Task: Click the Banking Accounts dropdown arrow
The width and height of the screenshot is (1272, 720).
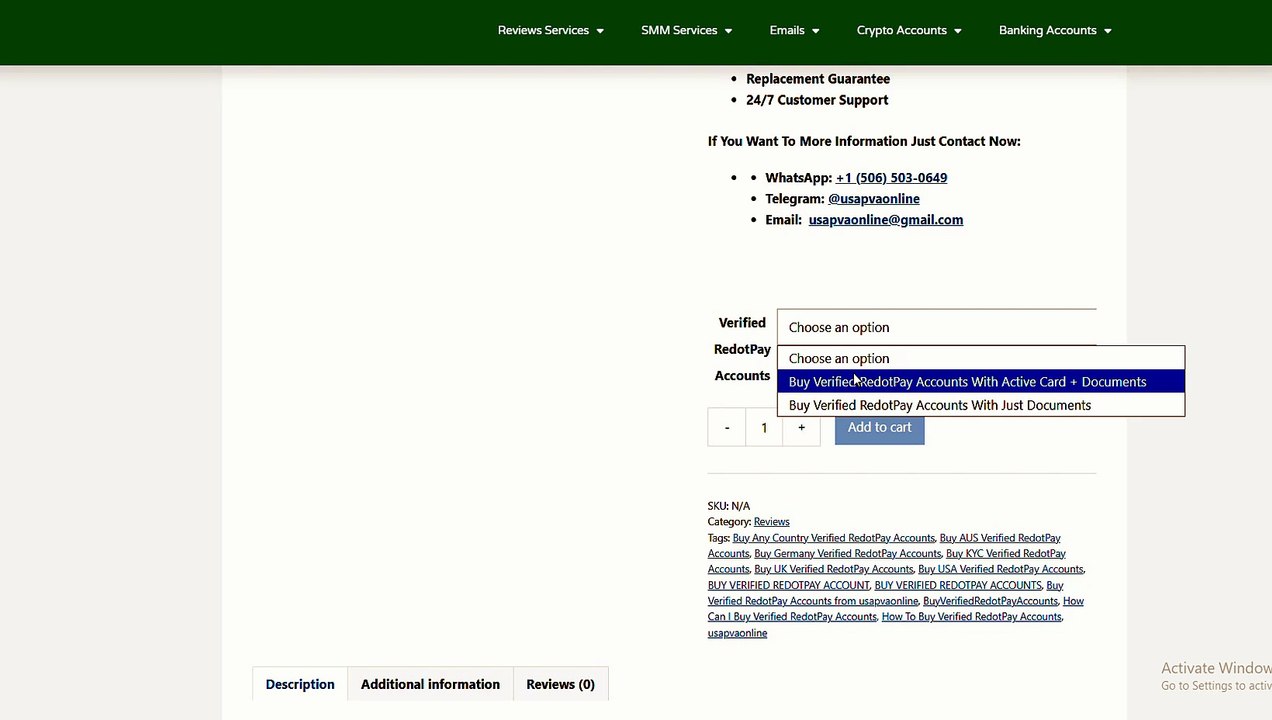Action: (x=1107, y=31)
